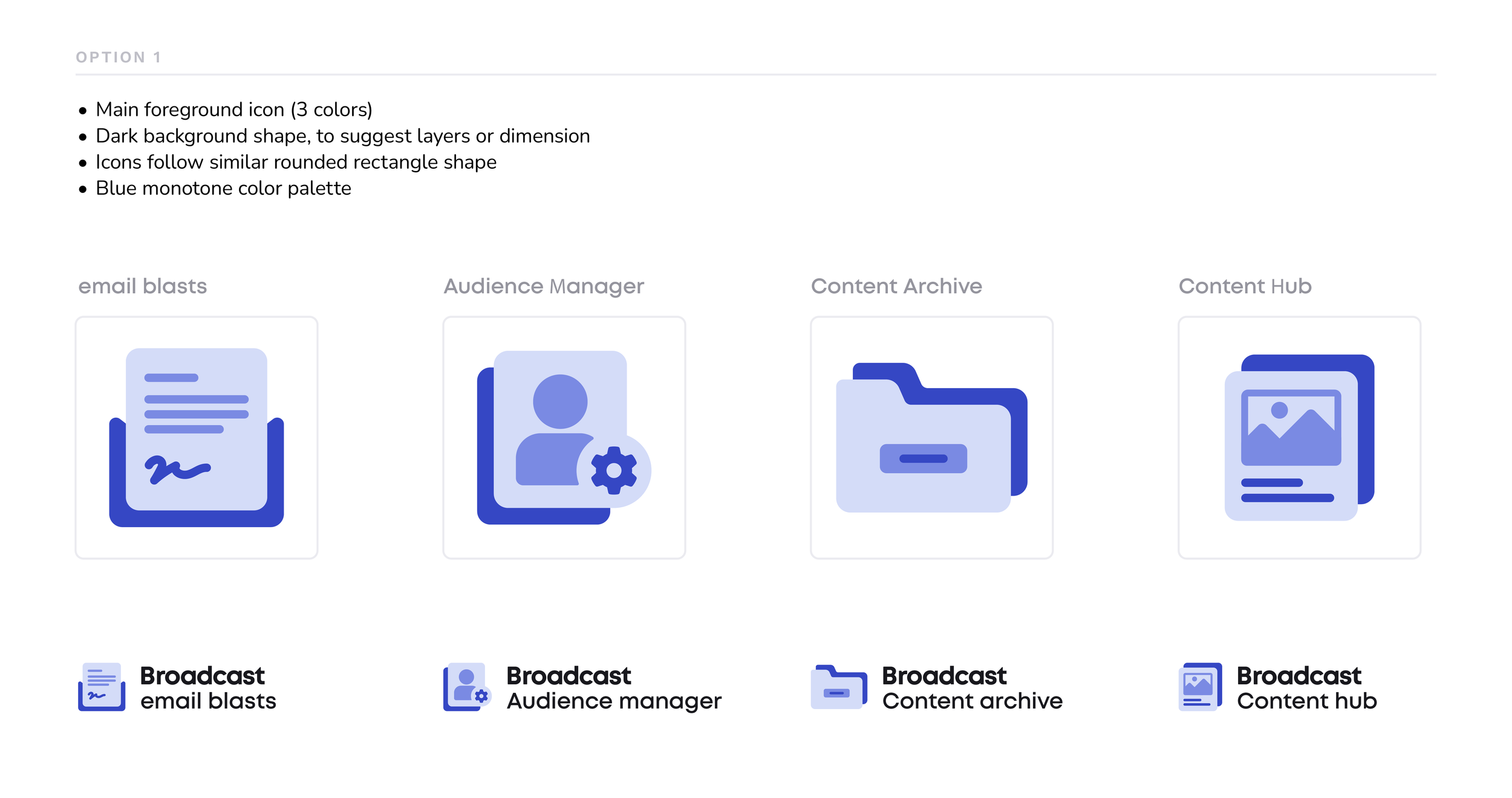Click the gray 'email blasts' card label
1512x798 pixels.
[x=143, y=286]
